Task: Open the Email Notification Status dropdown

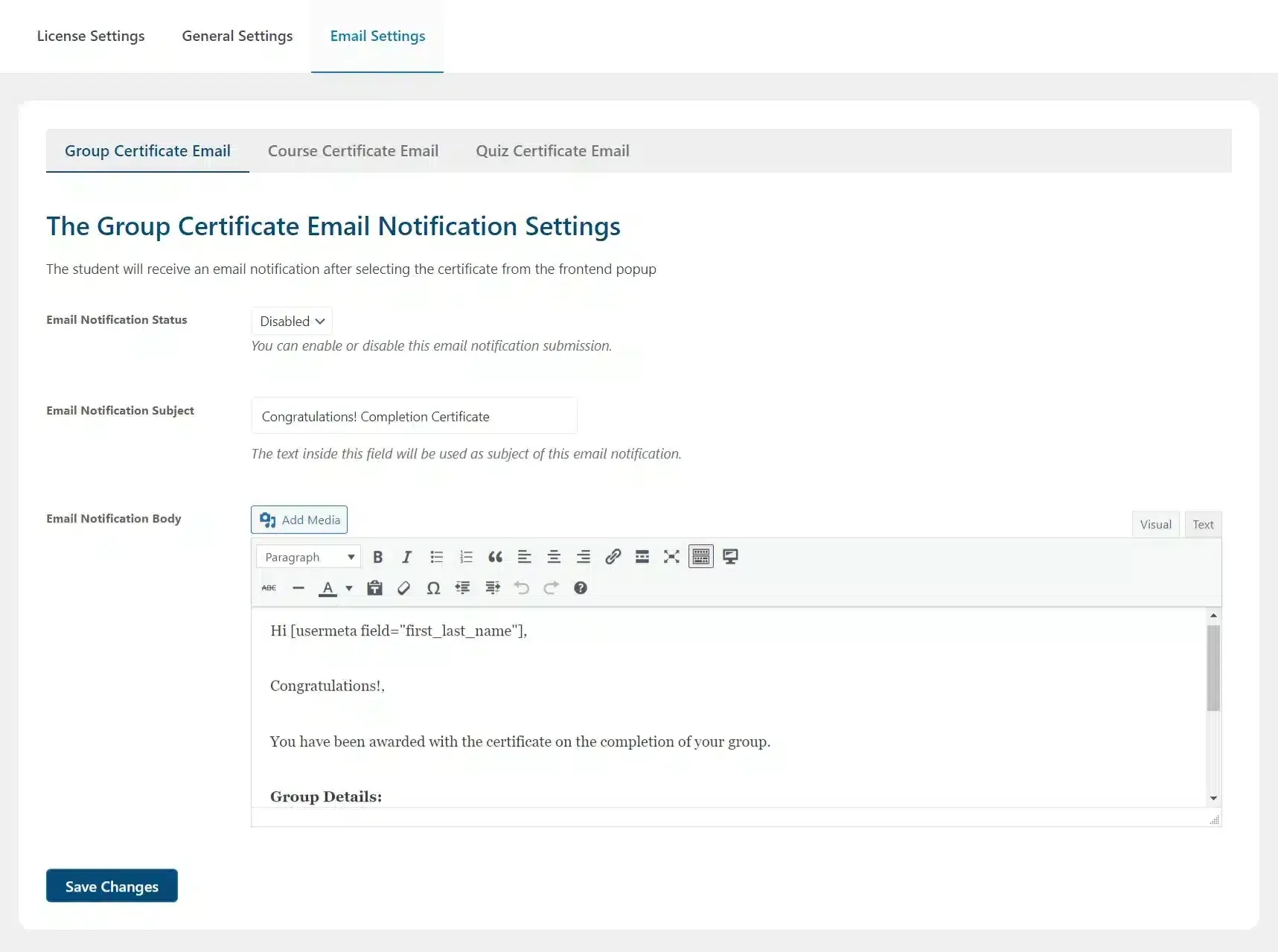Action: point(291,321)
